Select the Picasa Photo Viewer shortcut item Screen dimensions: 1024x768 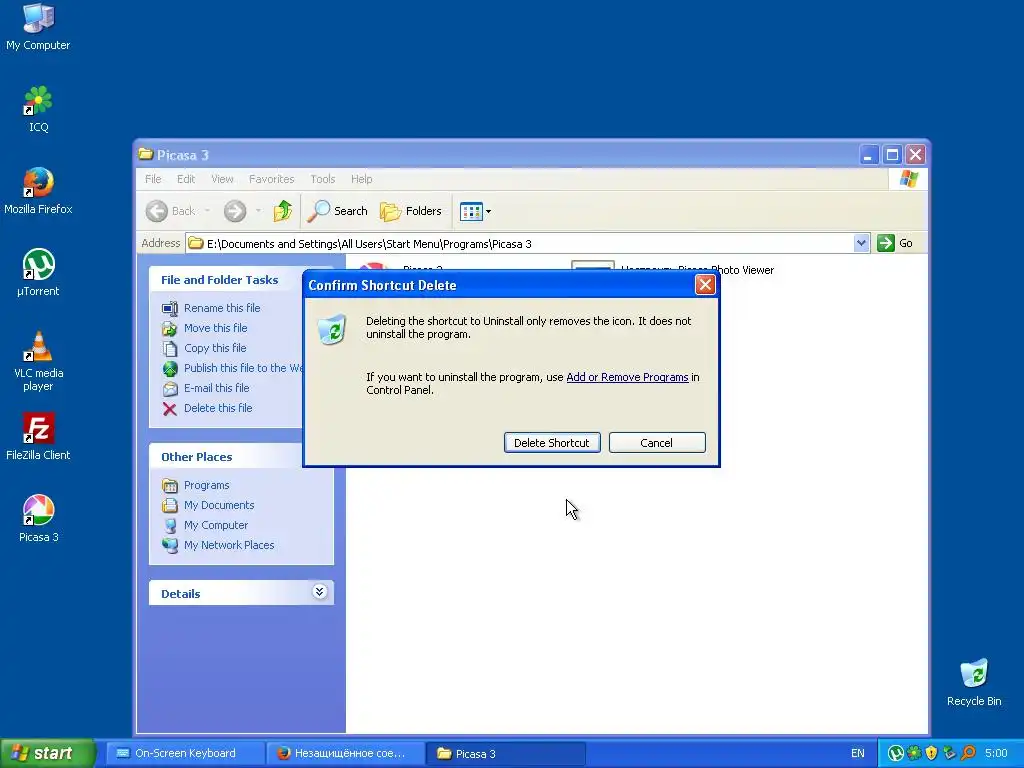[x=673, y=266]
